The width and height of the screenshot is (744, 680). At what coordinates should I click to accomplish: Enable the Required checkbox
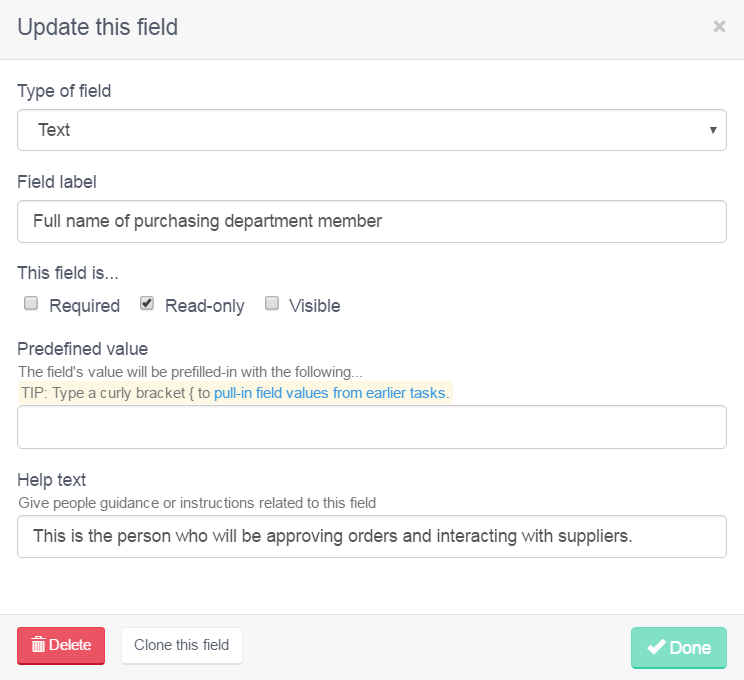pos(31,303)
